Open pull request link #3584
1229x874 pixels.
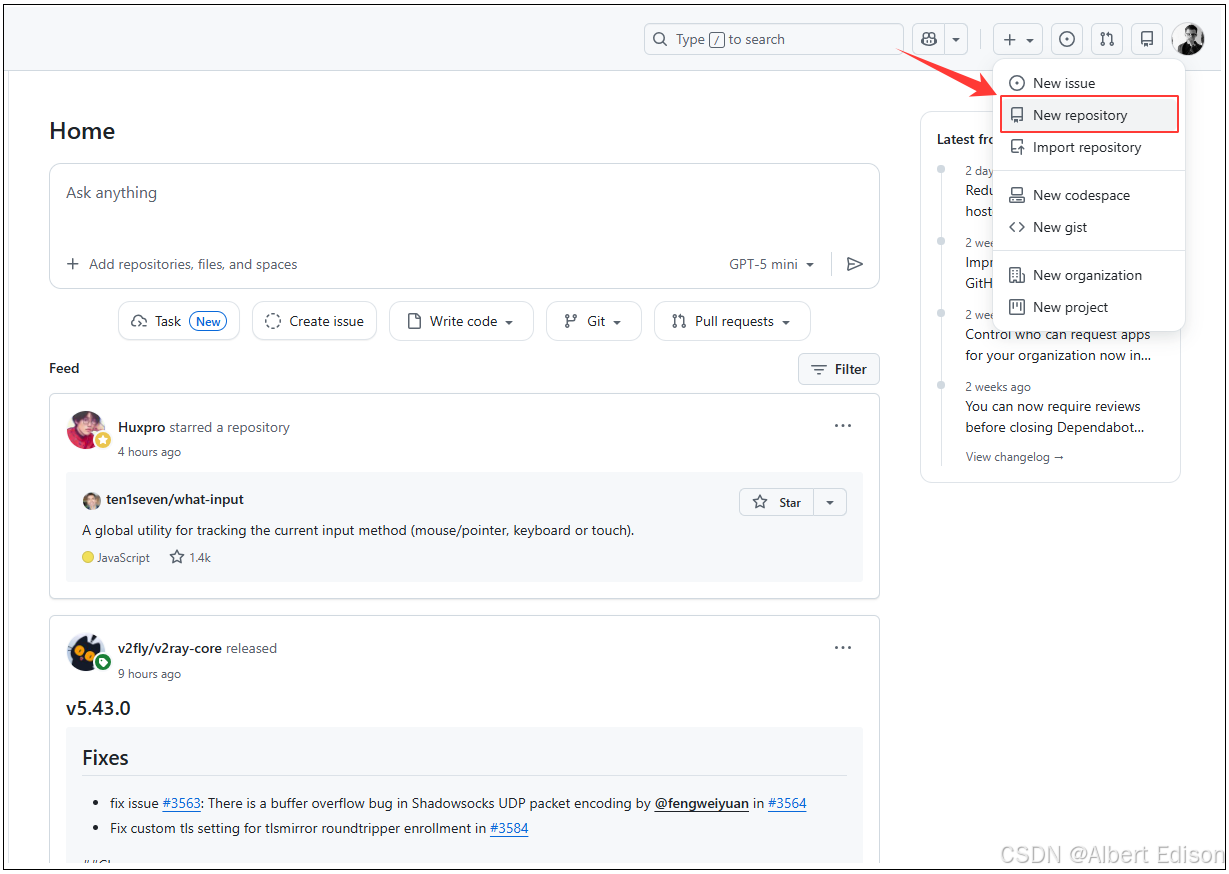click(x=509, y=828)
